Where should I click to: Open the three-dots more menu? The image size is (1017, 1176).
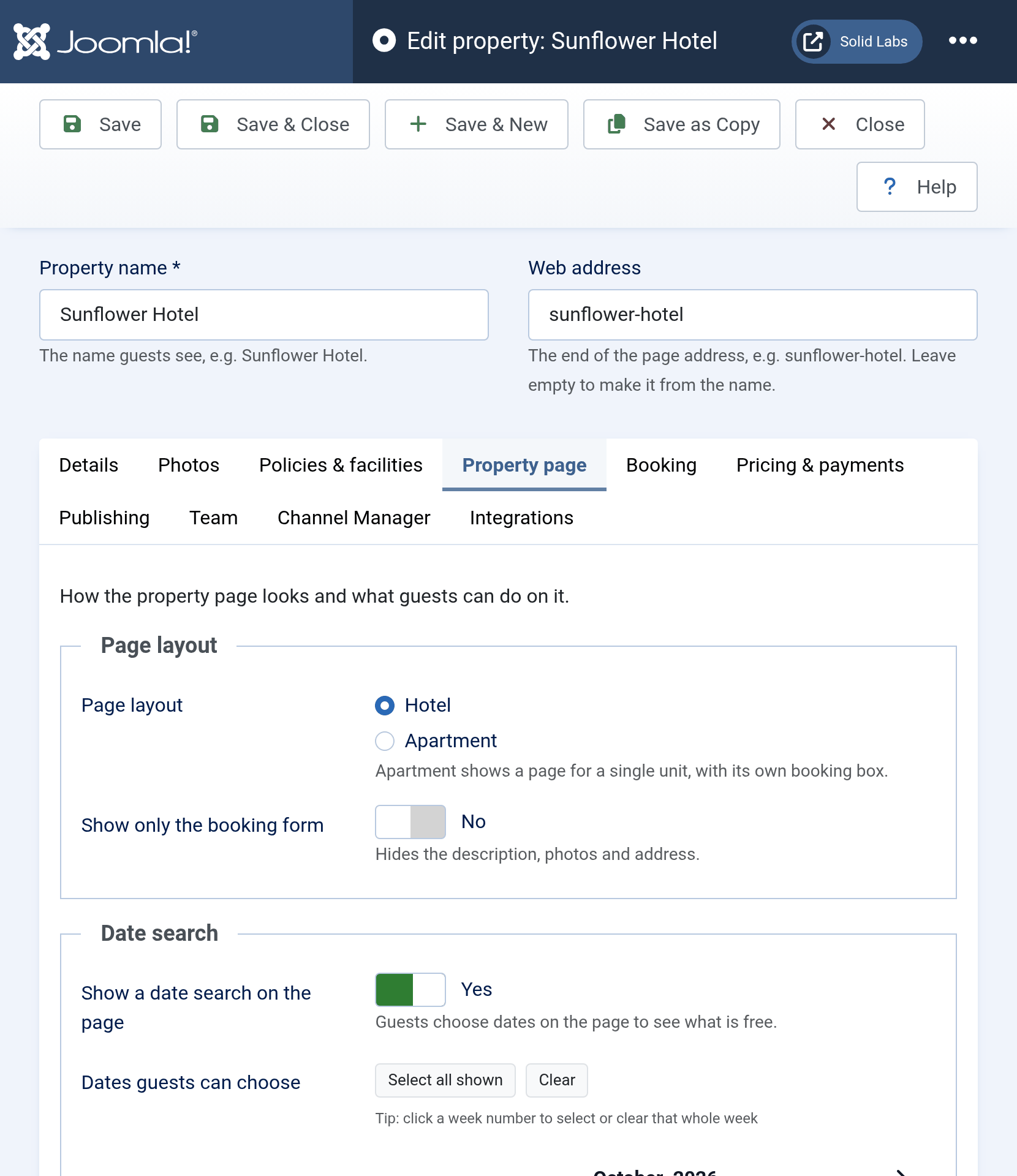point(963,41)
